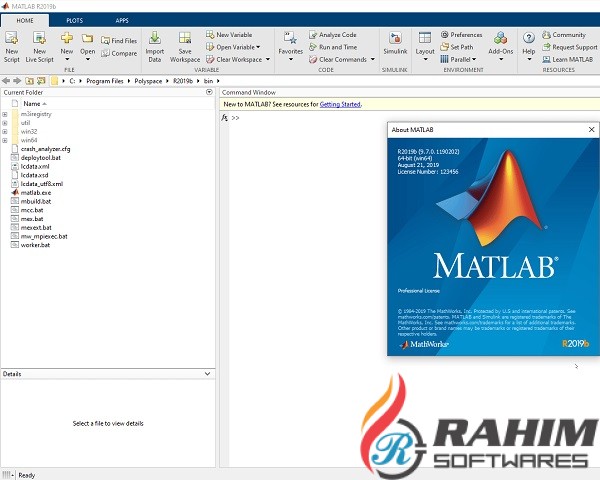Switch to the APPS tab
This screenshot has width=600, height=480.
(122, 20)
